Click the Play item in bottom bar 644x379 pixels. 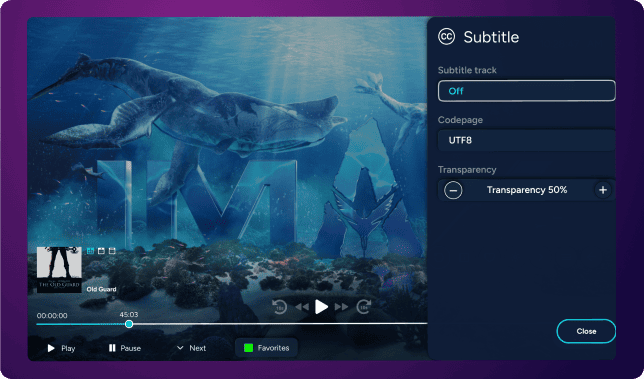(x=61, y=348)
